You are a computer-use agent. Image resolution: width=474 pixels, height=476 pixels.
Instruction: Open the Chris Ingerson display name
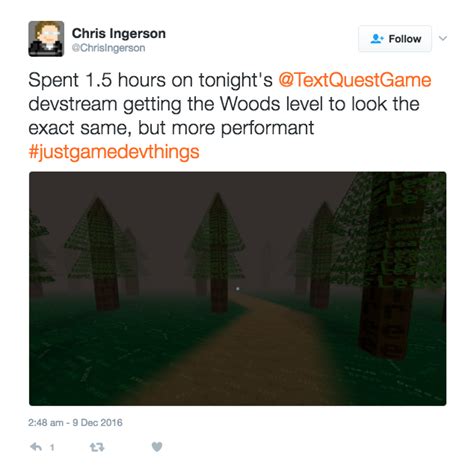[119, 33]
